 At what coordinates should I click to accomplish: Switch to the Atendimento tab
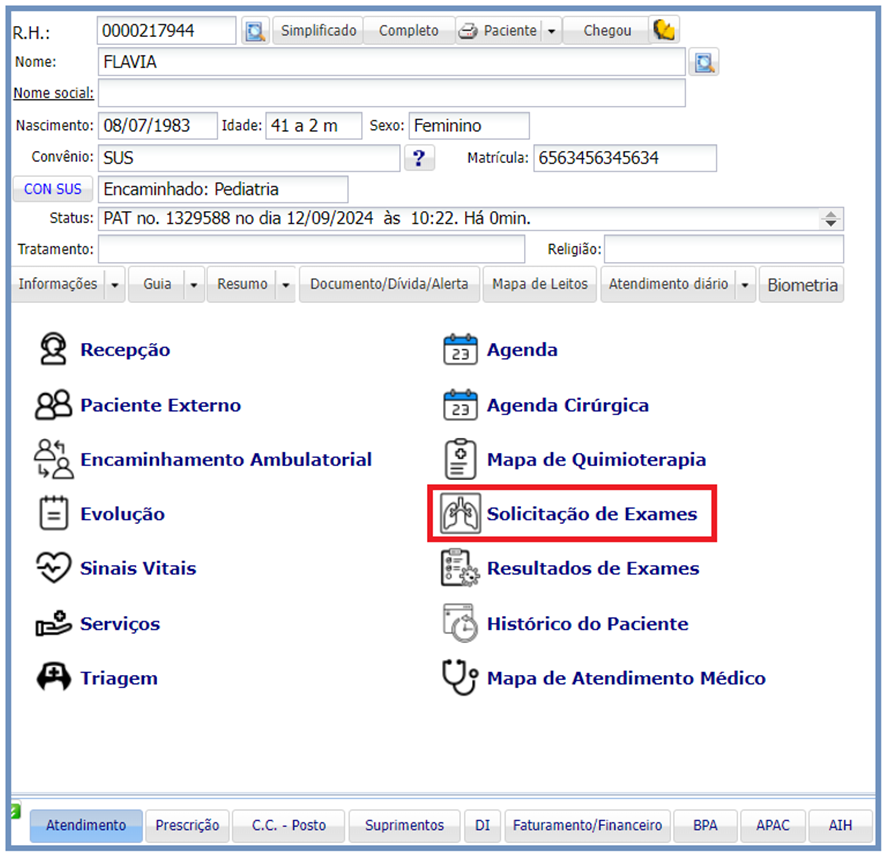click(x=86, y=825)
